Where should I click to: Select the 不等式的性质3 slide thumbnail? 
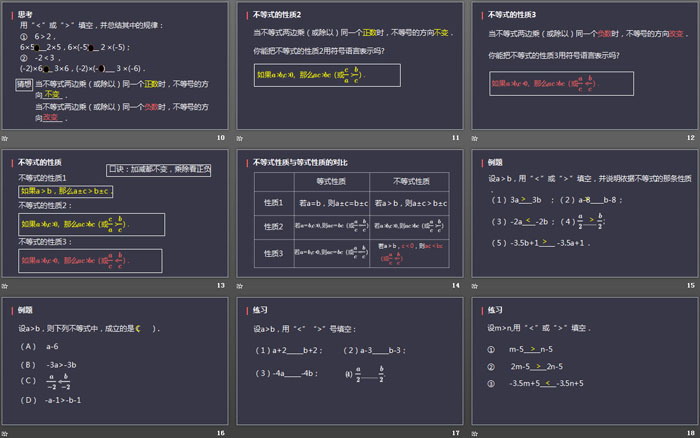coord(585,65)
